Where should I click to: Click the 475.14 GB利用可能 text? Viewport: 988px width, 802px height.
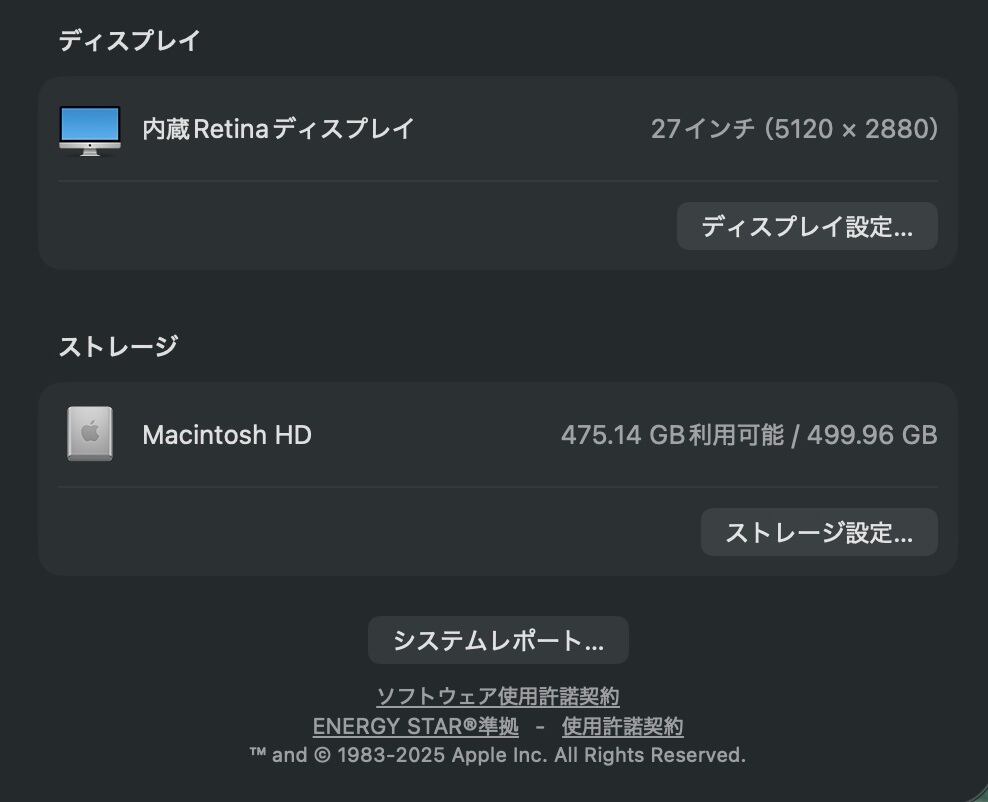click(672, 435)
